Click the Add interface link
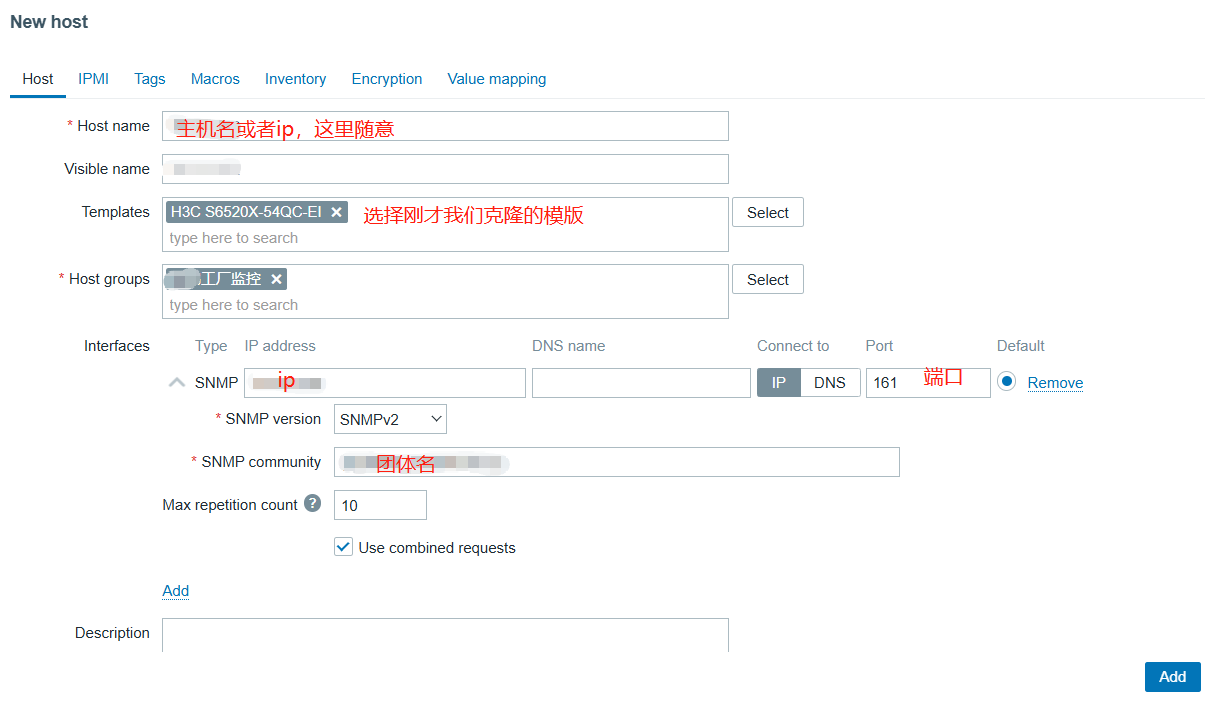The width and height of the screenshot is (1205, 701). tap(175, 591)
